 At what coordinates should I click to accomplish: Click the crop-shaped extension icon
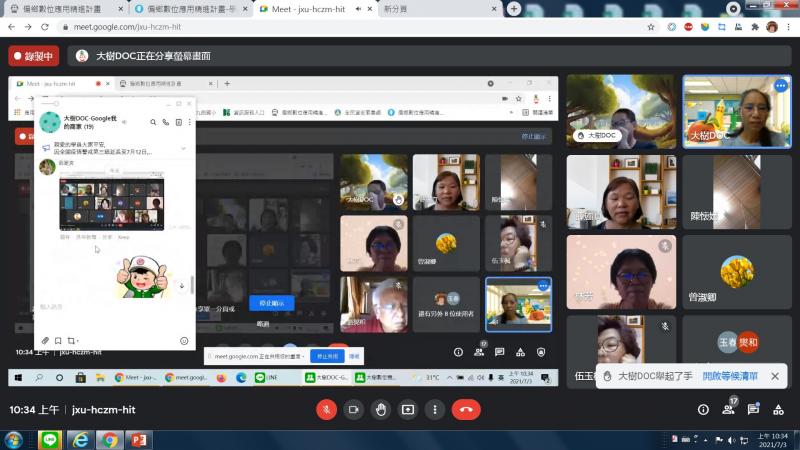721,27
